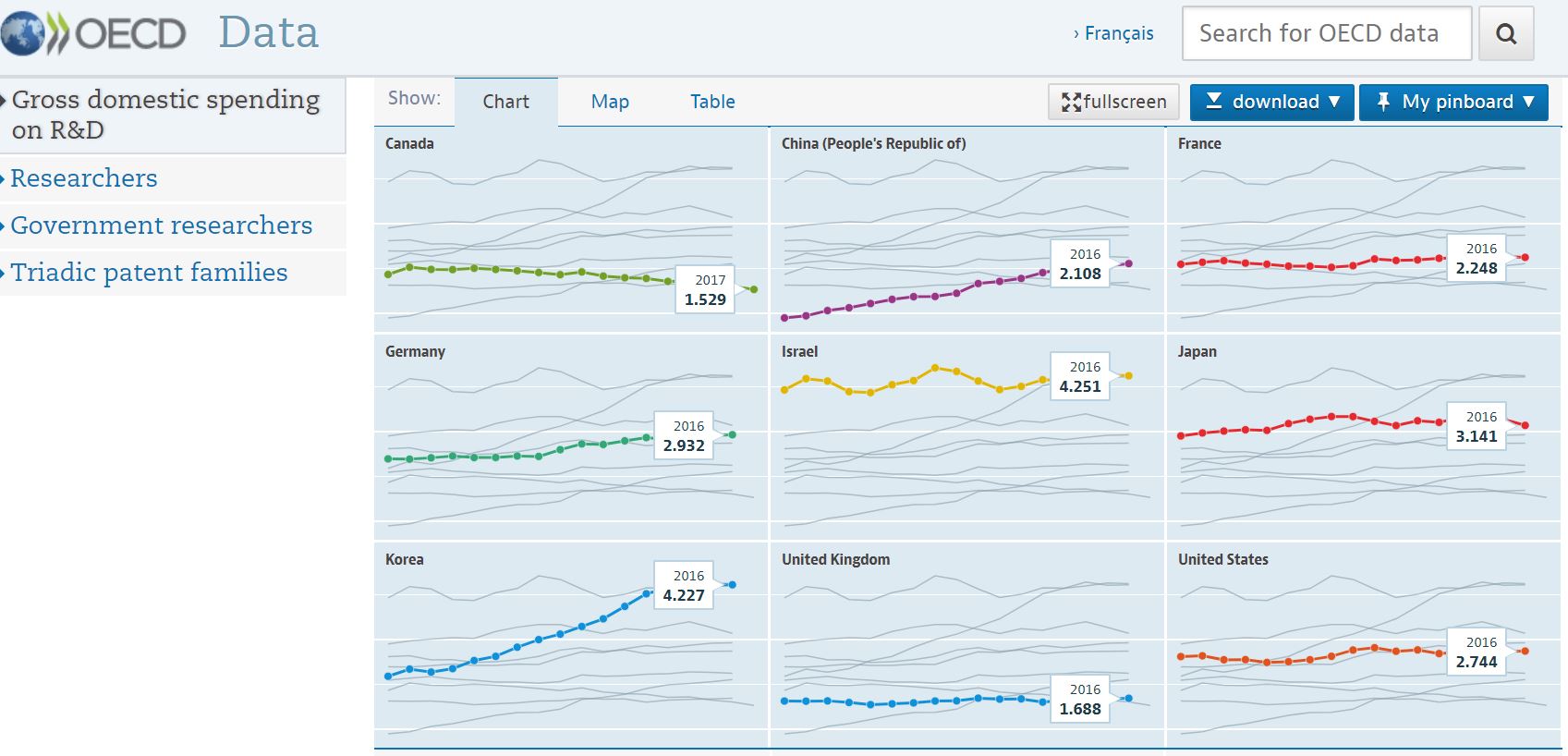1568x756 pixels.
Task: Click the United Kingdom 2016 value 1.688 label
Action: coord(1080,700)
